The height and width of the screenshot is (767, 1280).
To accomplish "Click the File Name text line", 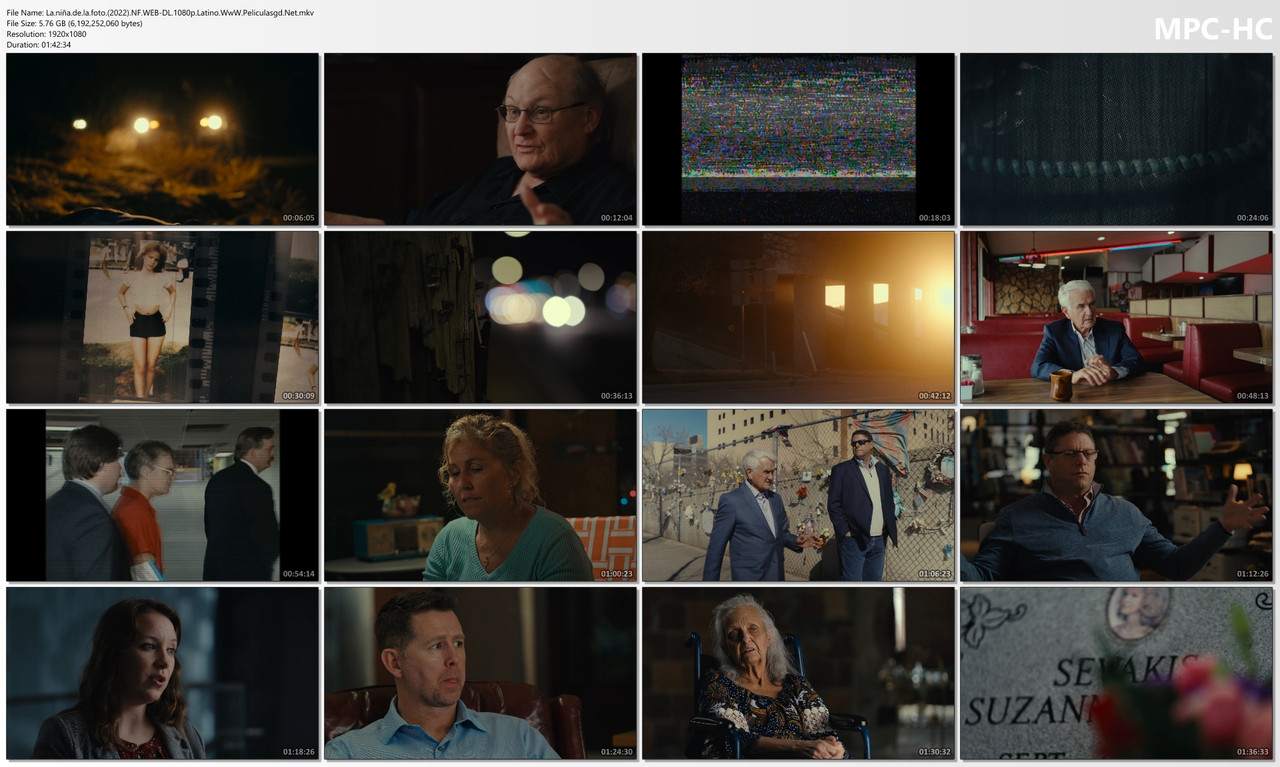I will point(160,12).
